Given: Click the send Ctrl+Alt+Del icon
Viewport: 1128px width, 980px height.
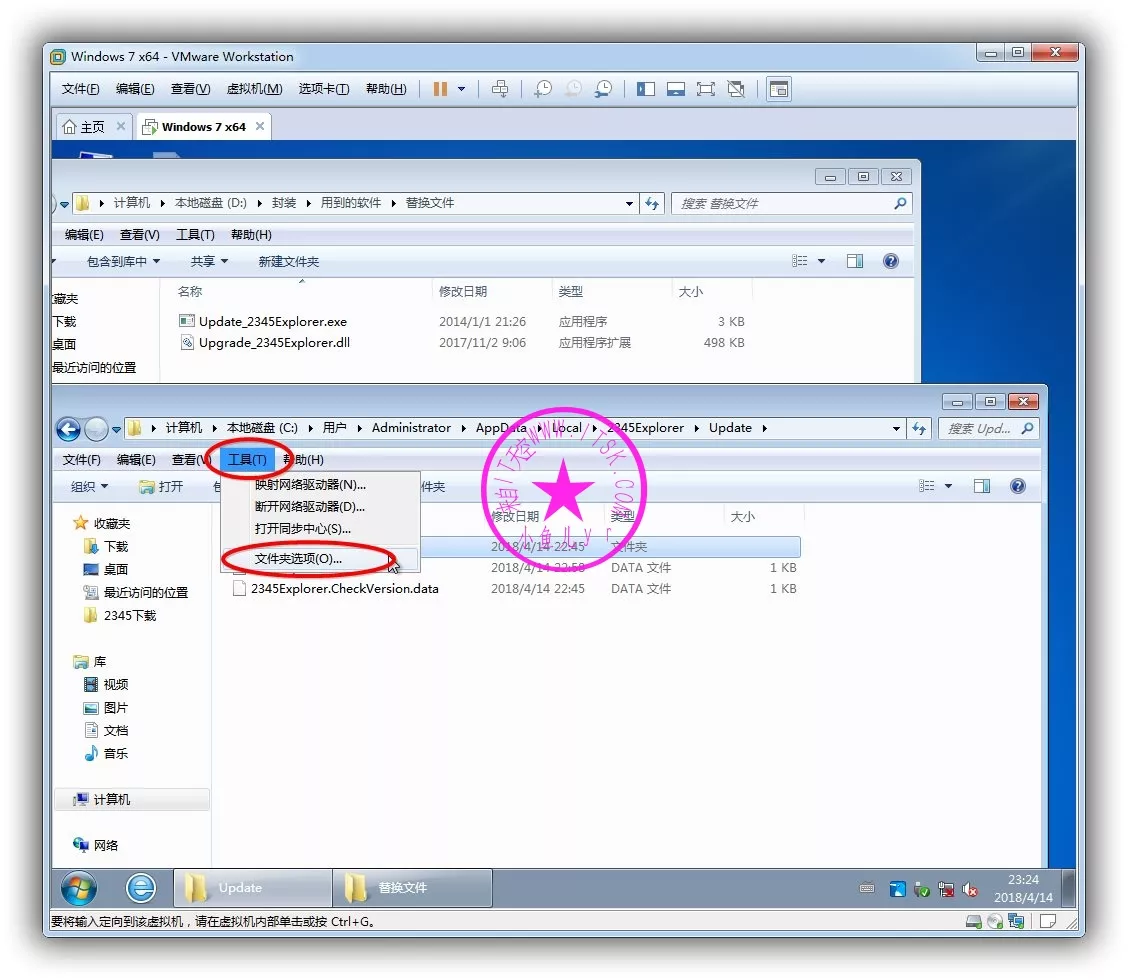Looking at the screenshot, I should [x=500, y=89].
